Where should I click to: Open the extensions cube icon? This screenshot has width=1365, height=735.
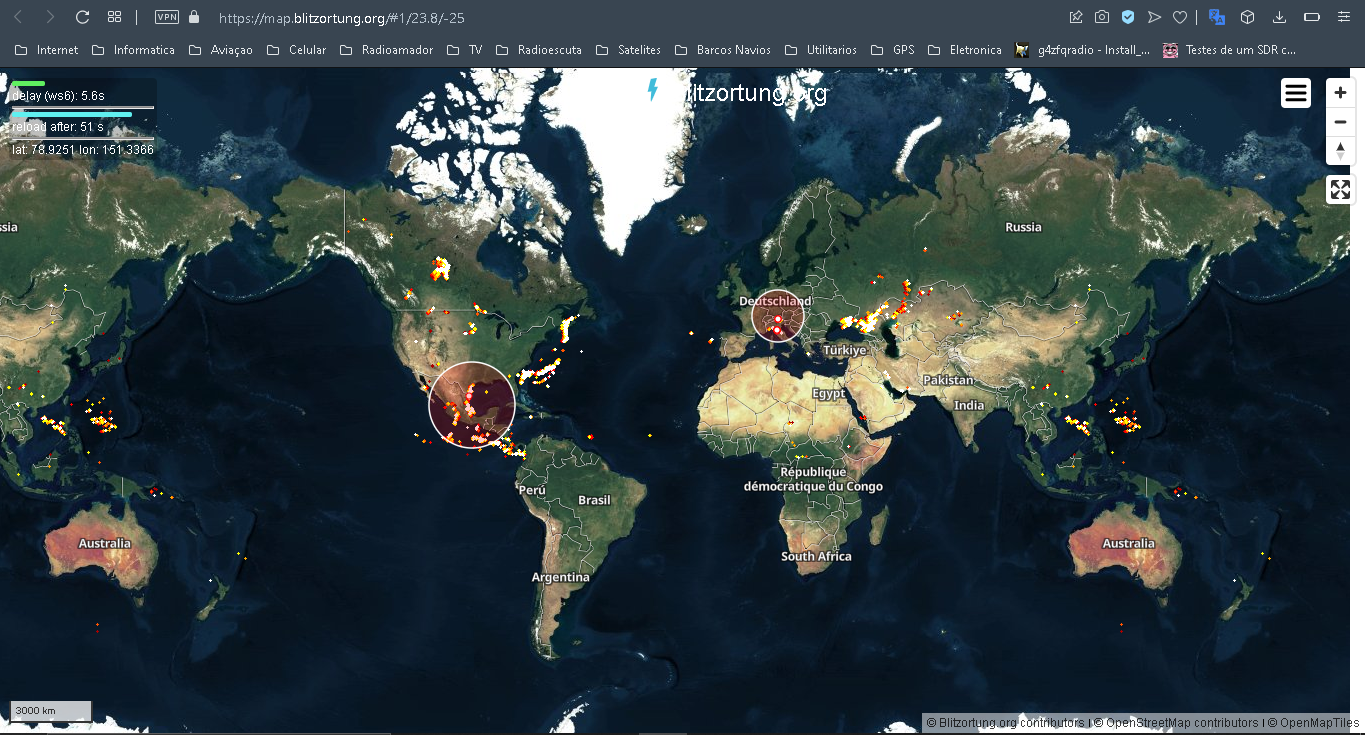pyautogui.click(x=1247, y=17)
